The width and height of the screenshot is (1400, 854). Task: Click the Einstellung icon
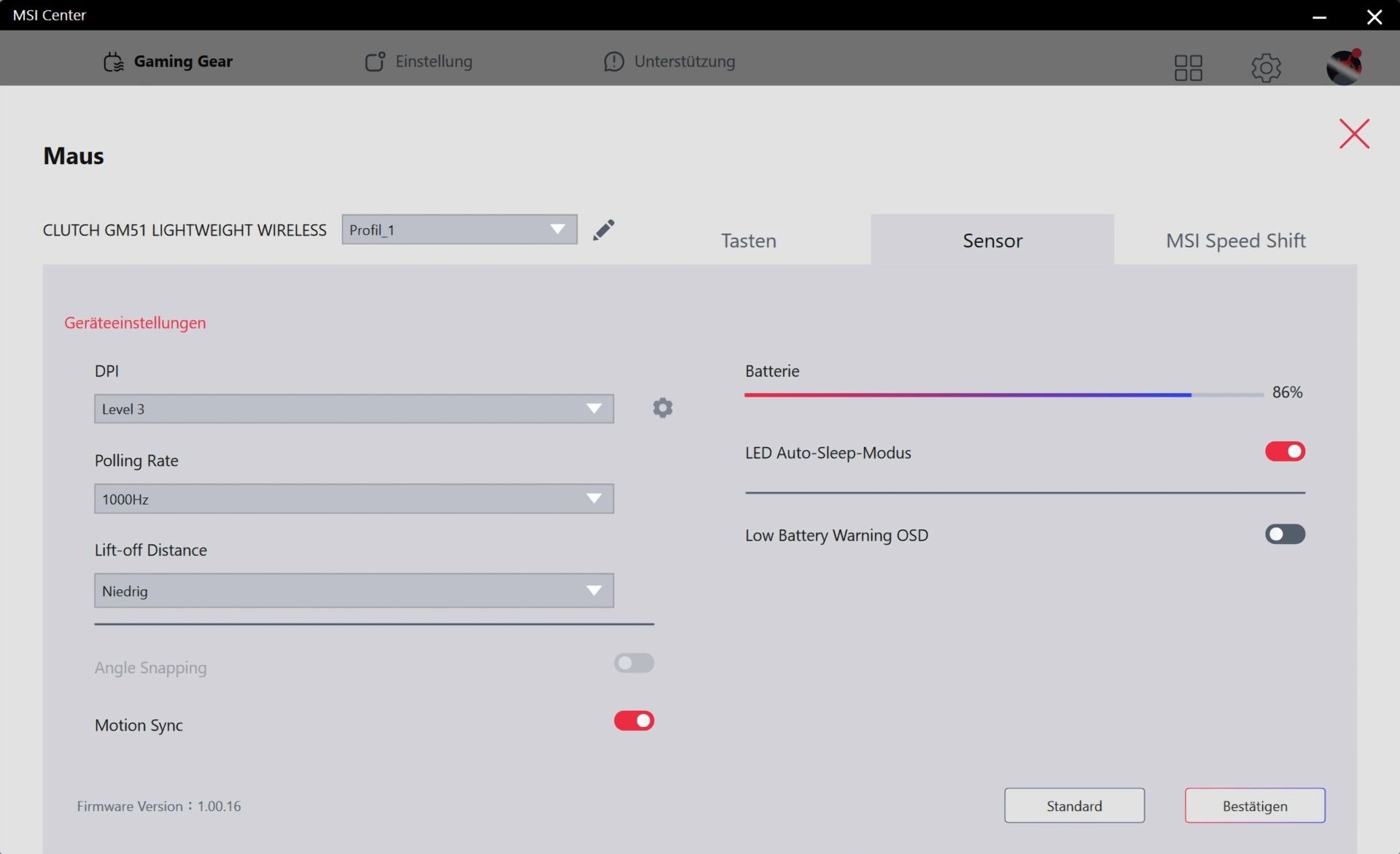pos(375,61)
